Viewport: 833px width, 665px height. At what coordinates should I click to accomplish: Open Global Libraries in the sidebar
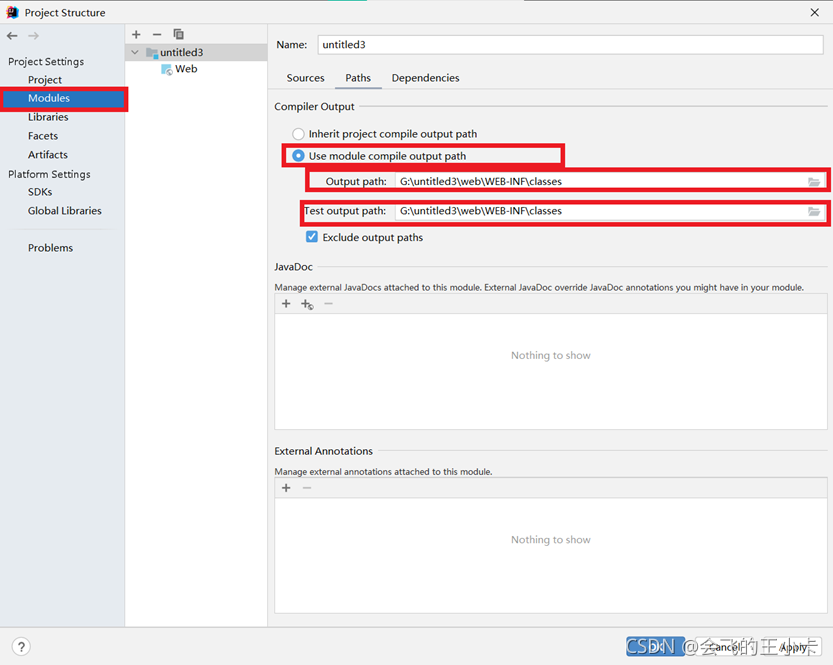click(65, 211)
